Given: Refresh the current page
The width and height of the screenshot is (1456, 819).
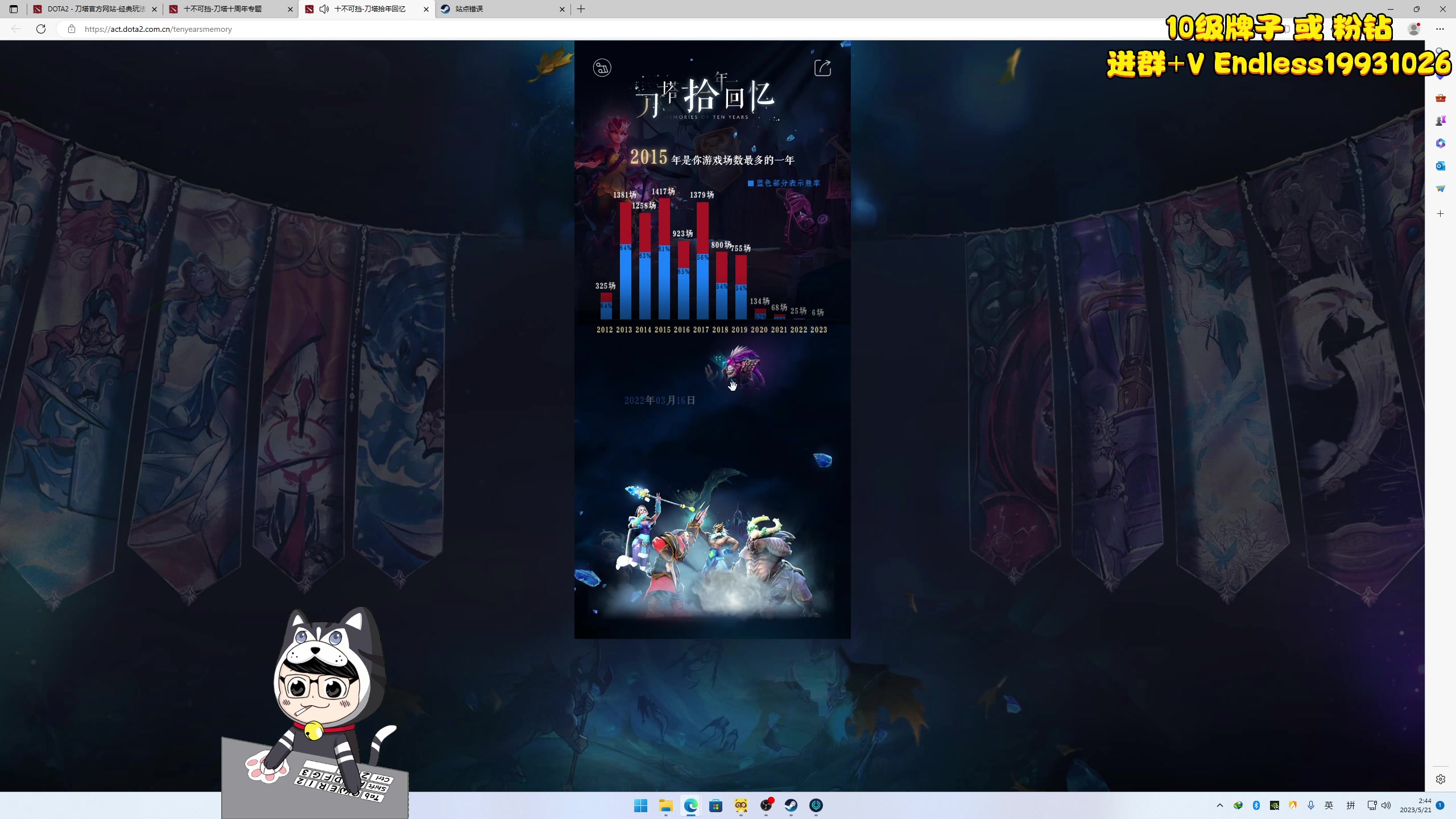Looking at the screenshot, I should [x=41, y=29].
